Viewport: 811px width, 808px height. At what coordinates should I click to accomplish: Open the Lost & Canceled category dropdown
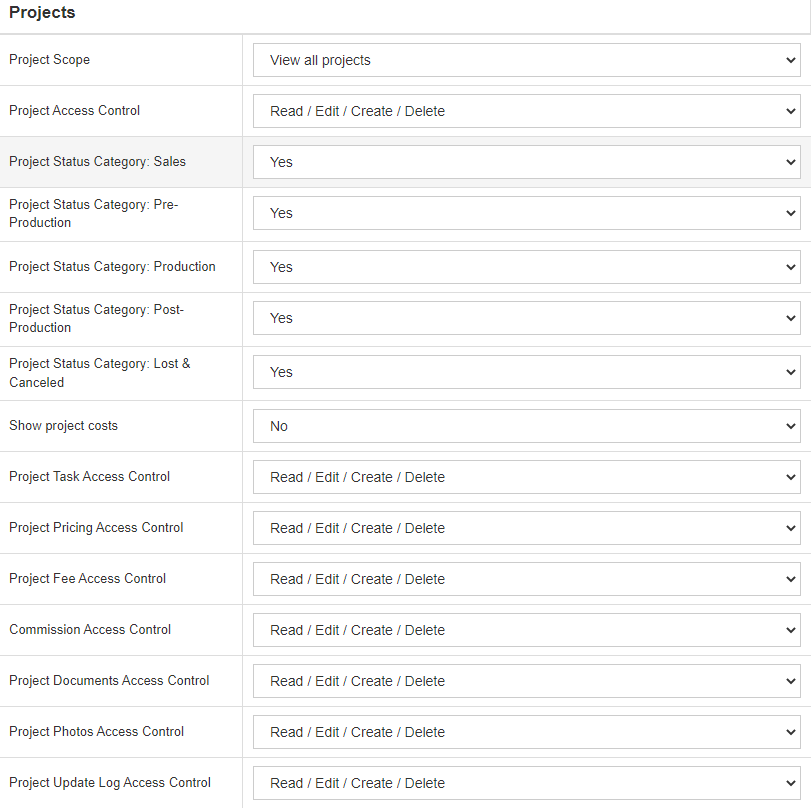tap(525, 372)
